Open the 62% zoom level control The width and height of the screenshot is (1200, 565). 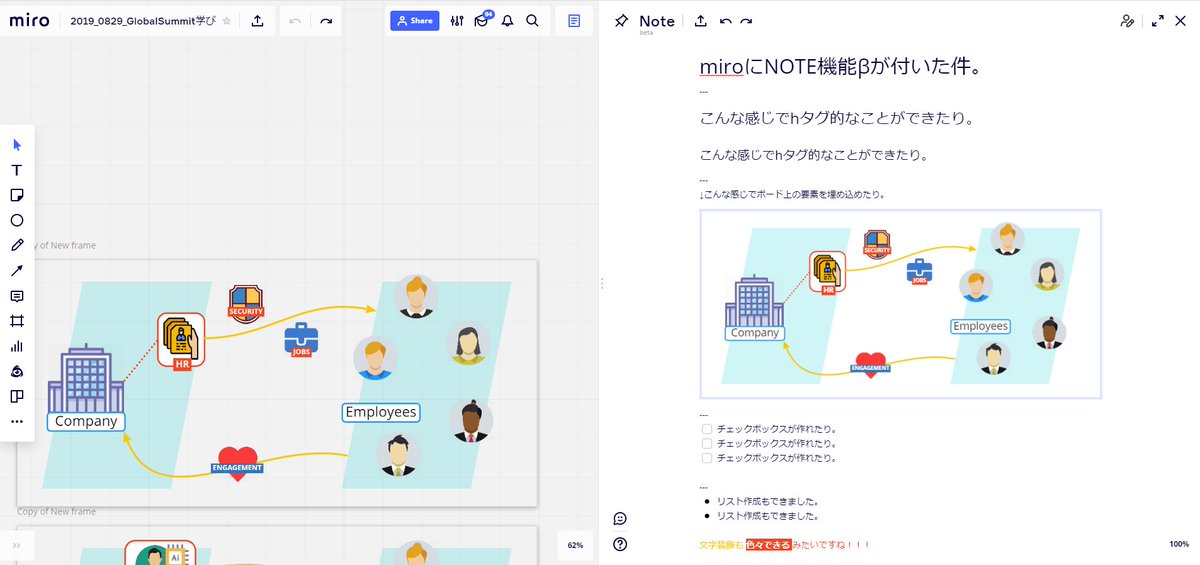point(575,545)
